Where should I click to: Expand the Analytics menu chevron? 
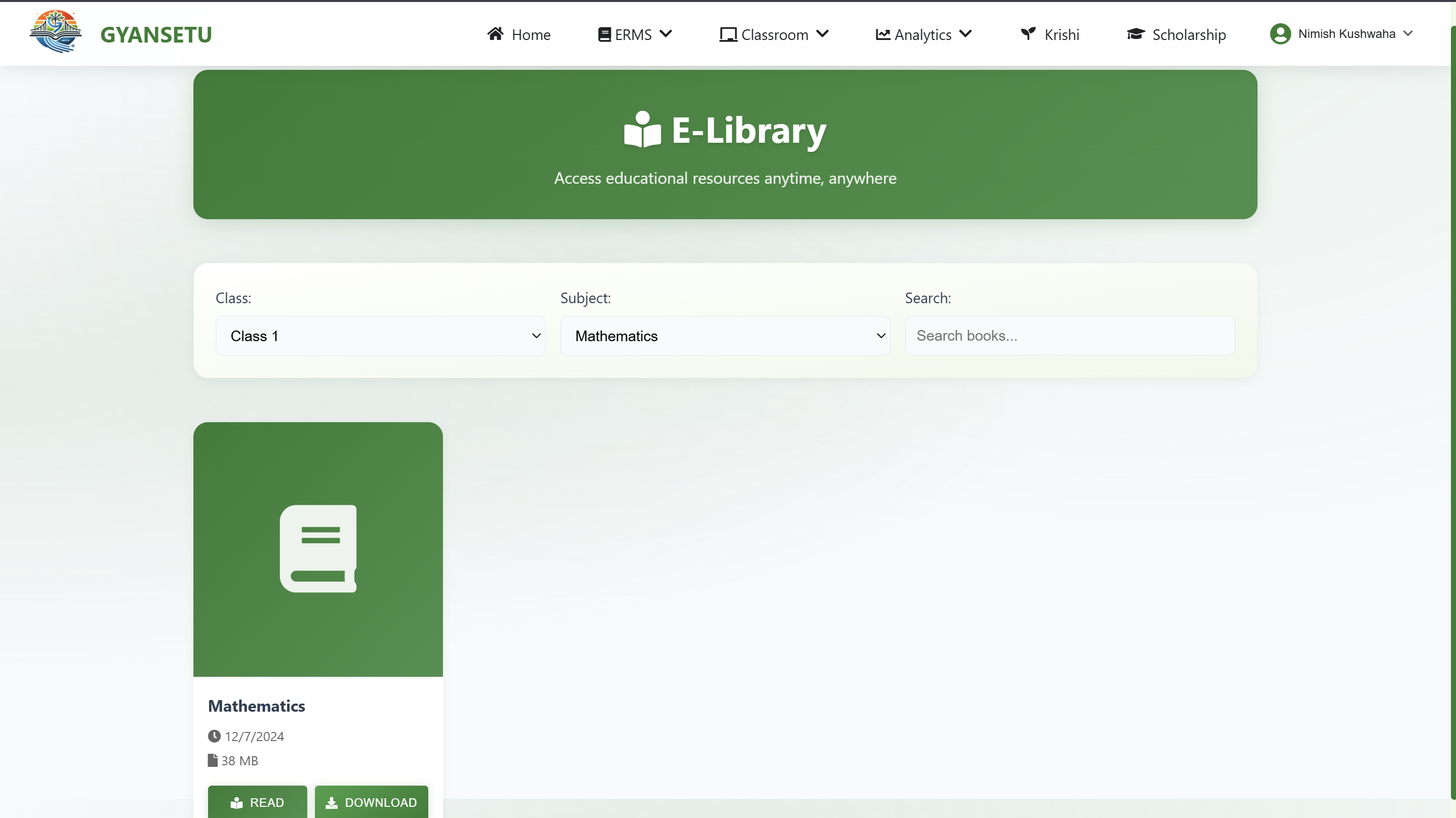point(965,34)
